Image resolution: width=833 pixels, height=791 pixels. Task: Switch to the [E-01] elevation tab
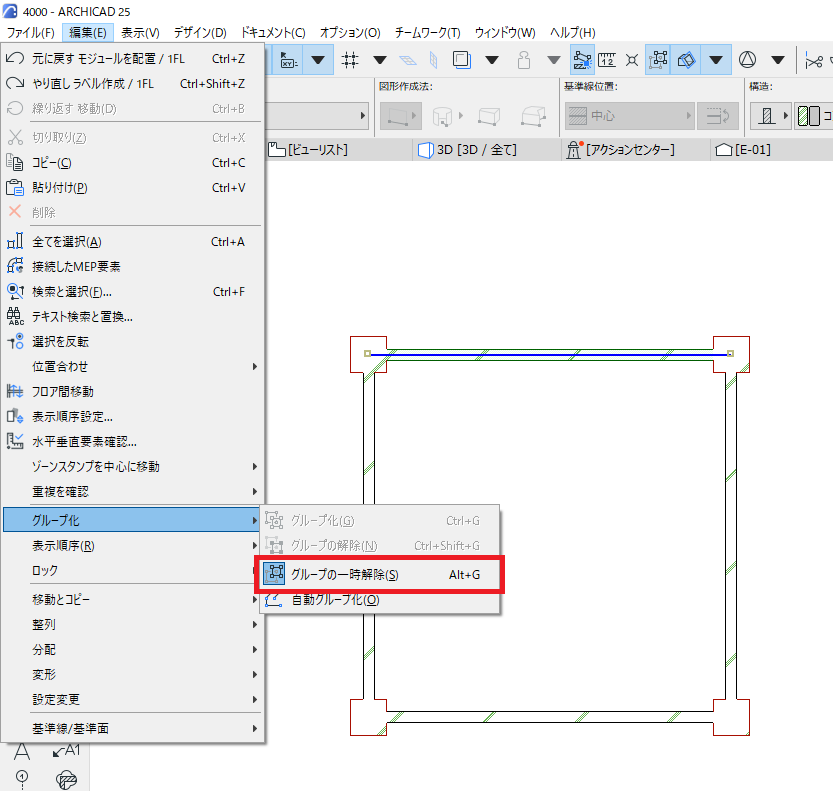pos(743,150)
